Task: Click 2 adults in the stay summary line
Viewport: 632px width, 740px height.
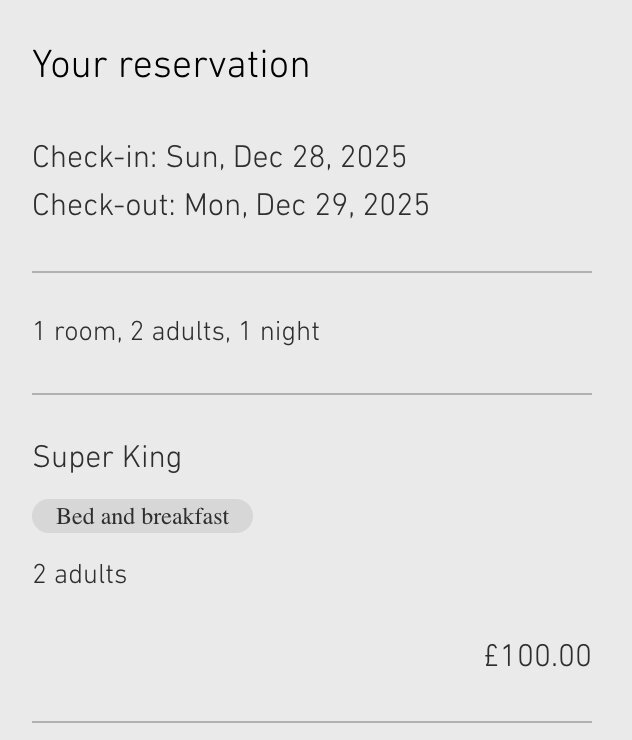Action: pyautogui.click(x=177, y=332)
